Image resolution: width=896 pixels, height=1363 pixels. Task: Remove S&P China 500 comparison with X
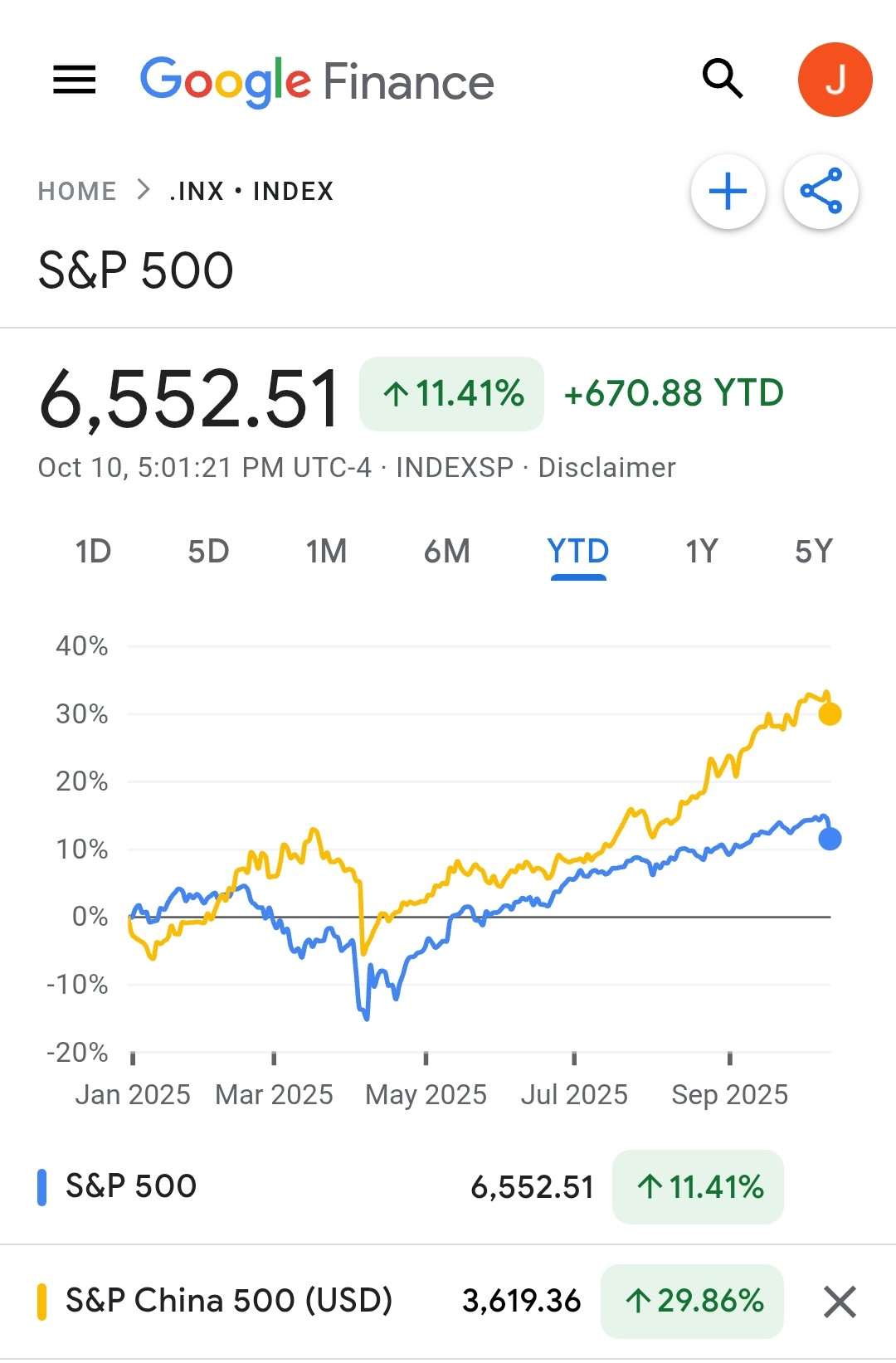tap(840, 1302)
